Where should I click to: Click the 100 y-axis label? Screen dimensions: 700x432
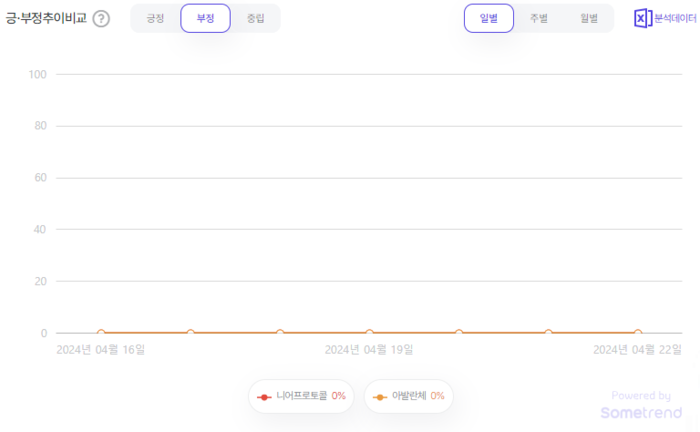tap(38, 75)
